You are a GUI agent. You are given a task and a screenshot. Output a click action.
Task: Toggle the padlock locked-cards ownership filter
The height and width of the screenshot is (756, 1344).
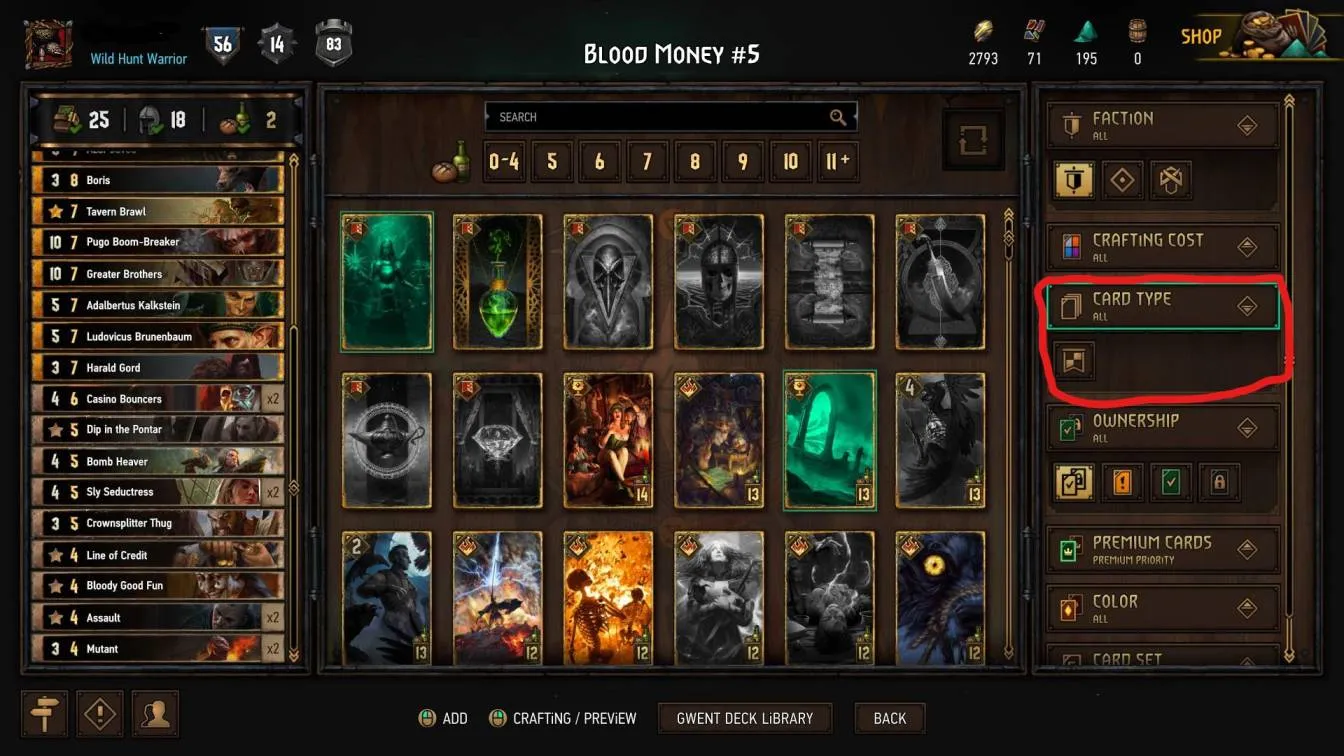point(1219,483)
